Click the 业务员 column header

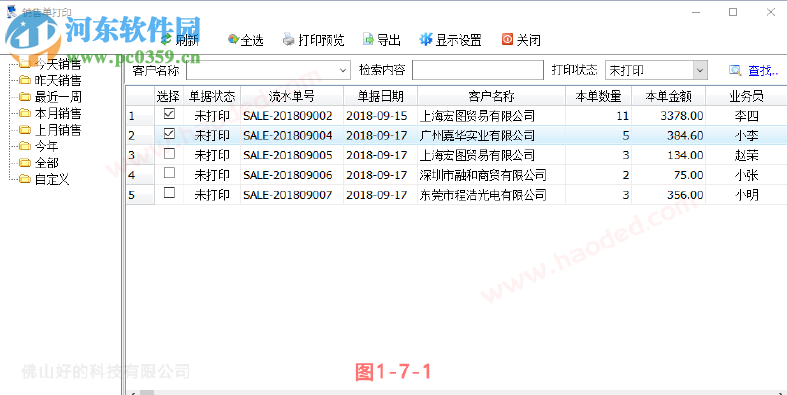click(x=746, y=96)
